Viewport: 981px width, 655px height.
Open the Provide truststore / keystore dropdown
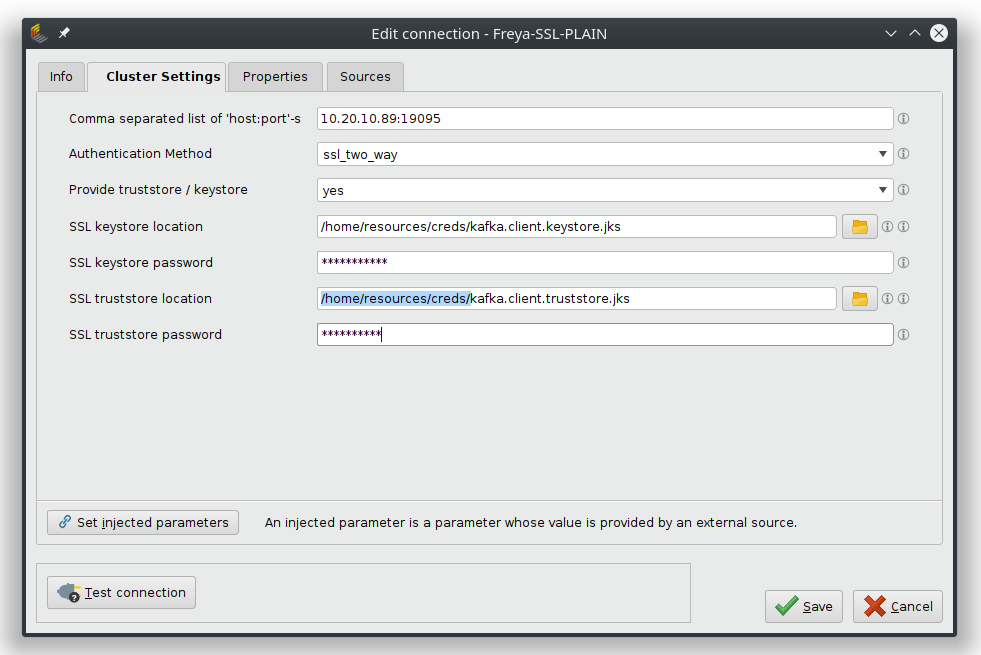[x=882, y=190]
